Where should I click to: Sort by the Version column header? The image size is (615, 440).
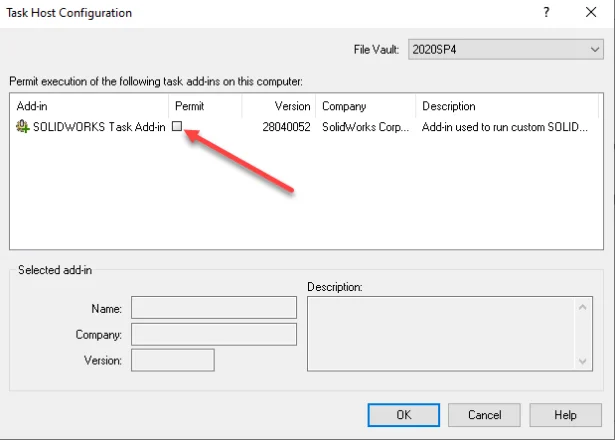279,106
